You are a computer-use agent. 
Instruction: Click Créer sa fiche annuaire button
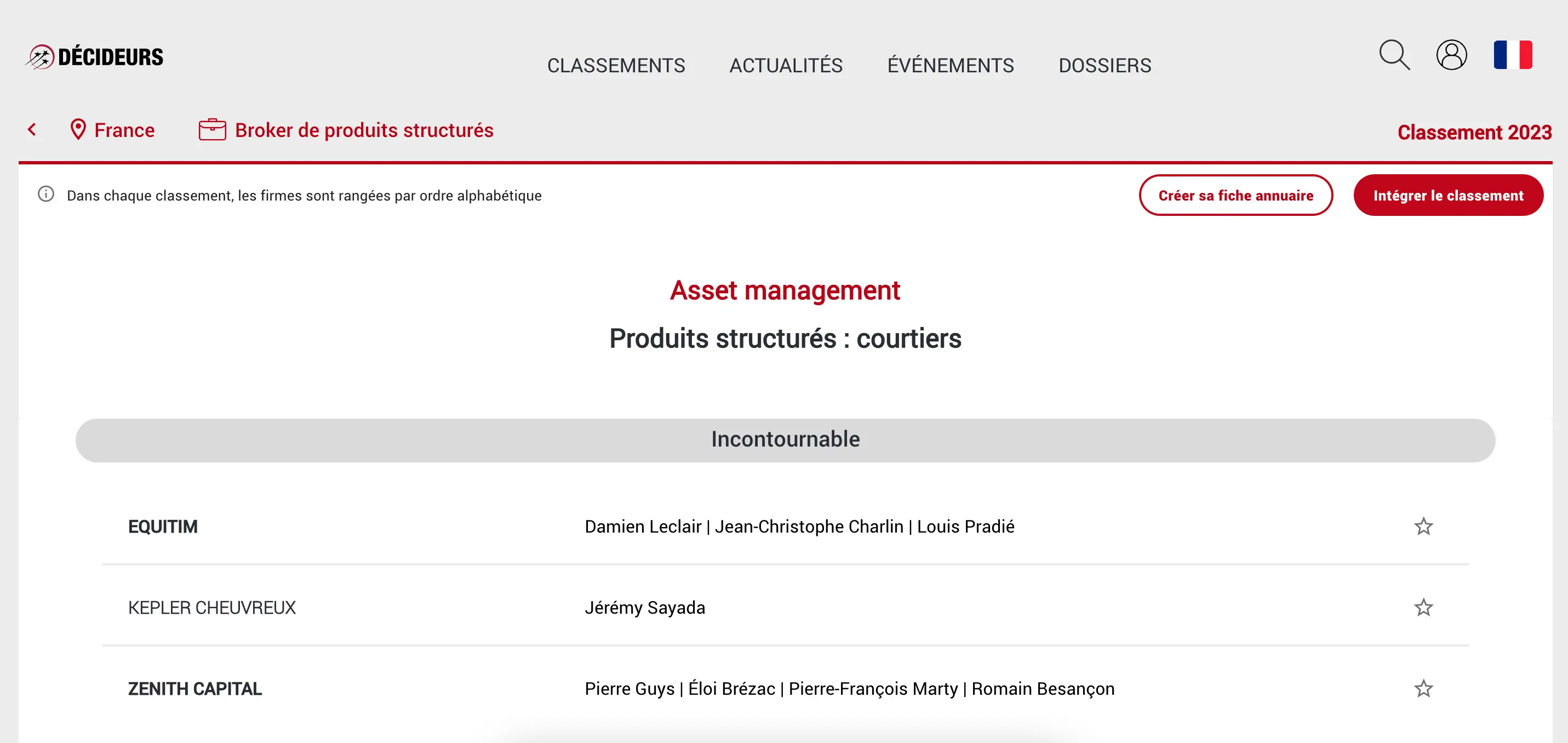pyautogui.click(x=1235, y=195)
